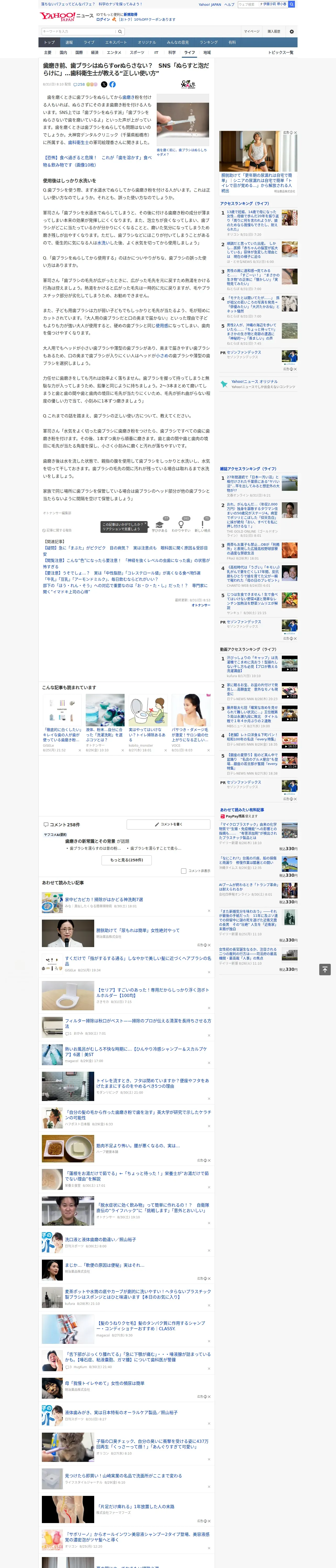Click the otonanswer source logo
The width and height of the screenshot is (336, 1568).
pos(188,85)
